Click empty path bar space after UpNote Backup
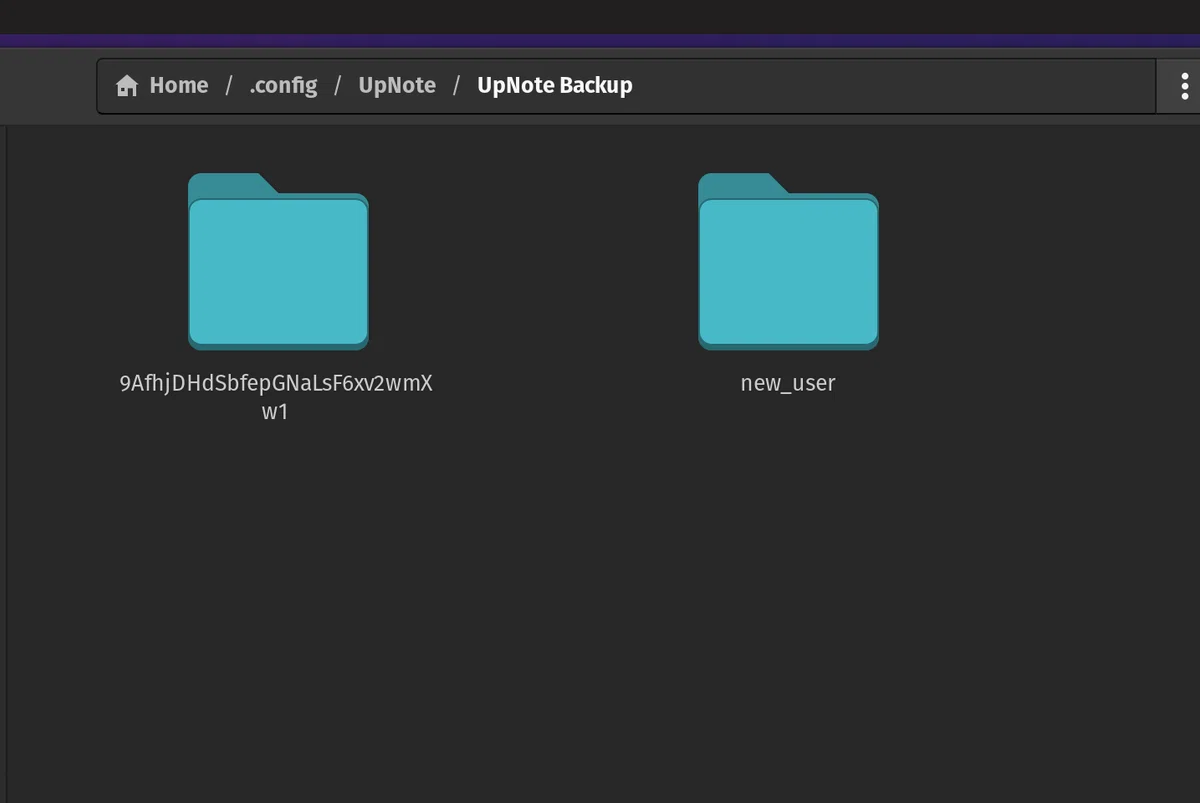This screenshot has width=1200, height=803. pyautogui.click(x=890, y=86)
